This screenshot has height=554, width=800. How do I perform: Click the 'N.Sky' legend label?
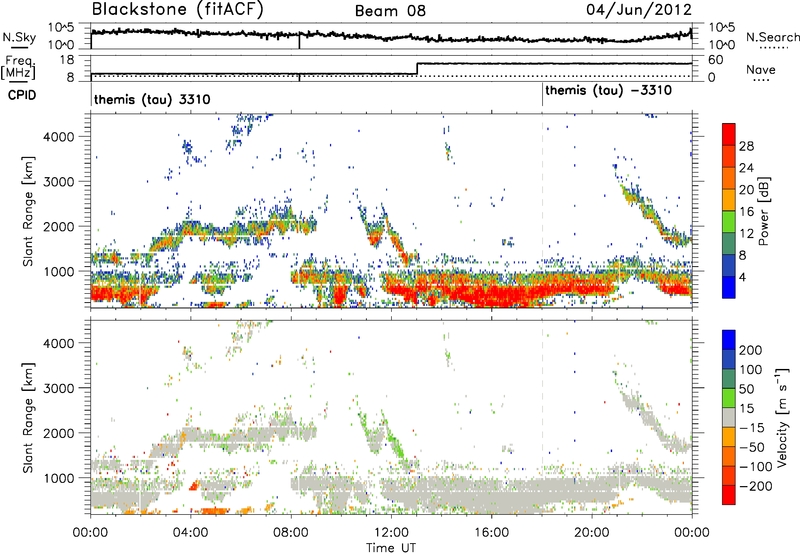click(x=19, y=37)
